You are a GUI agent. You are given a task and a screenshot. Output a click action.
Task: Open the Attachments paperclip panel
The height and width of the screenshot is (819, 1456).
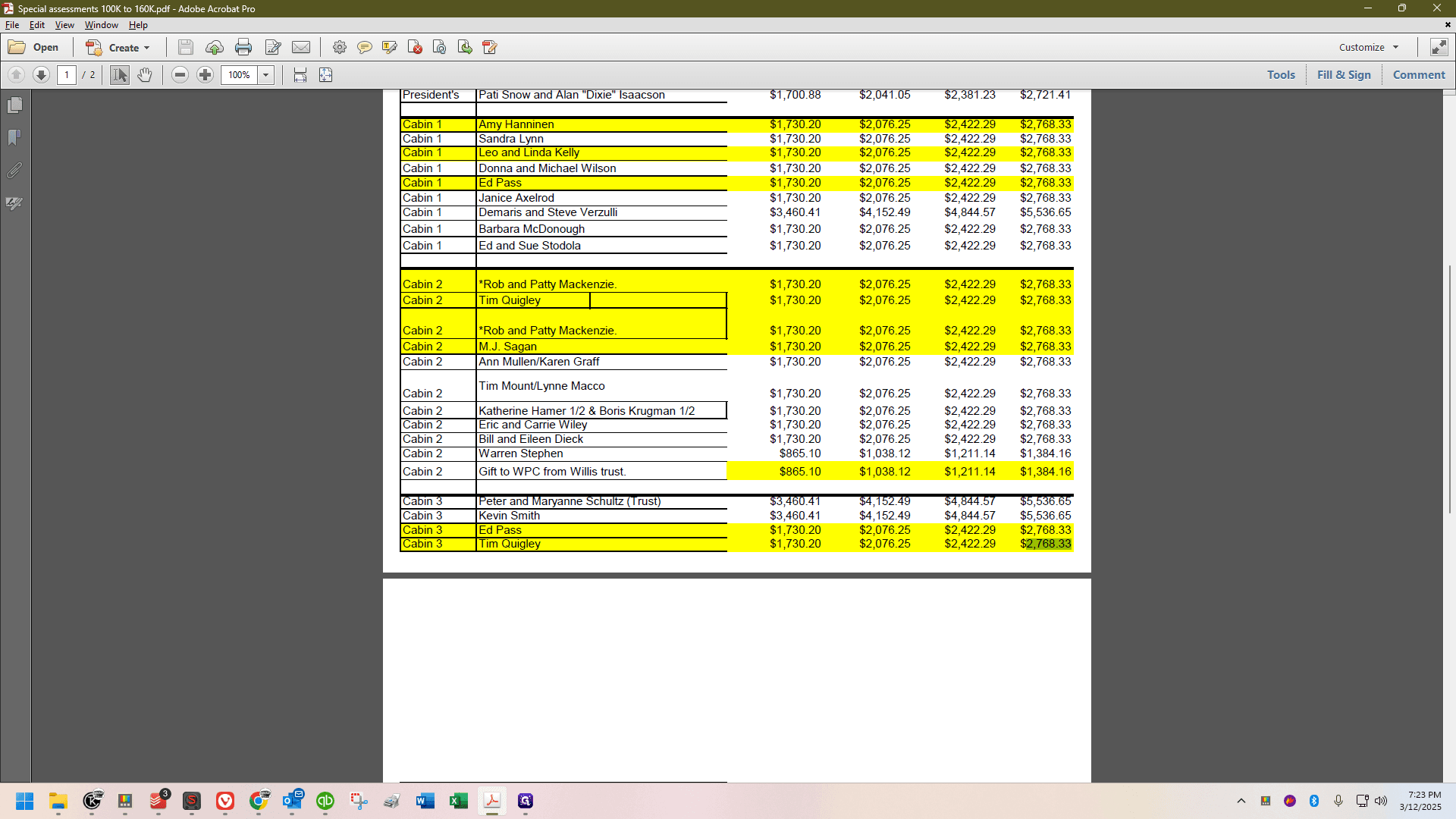(14, 170)
